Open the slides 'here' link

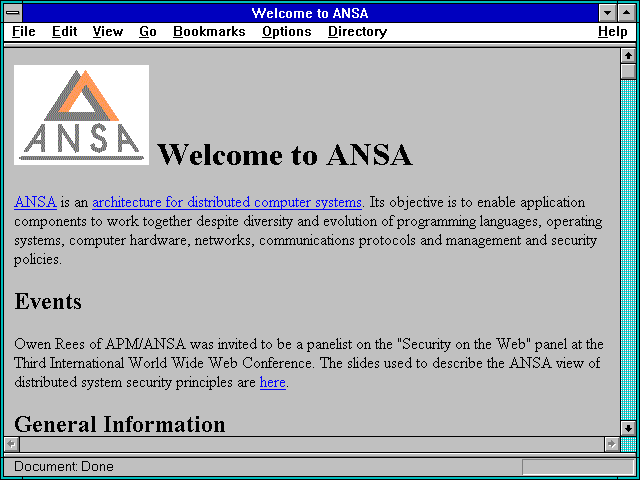coord(273,382)
